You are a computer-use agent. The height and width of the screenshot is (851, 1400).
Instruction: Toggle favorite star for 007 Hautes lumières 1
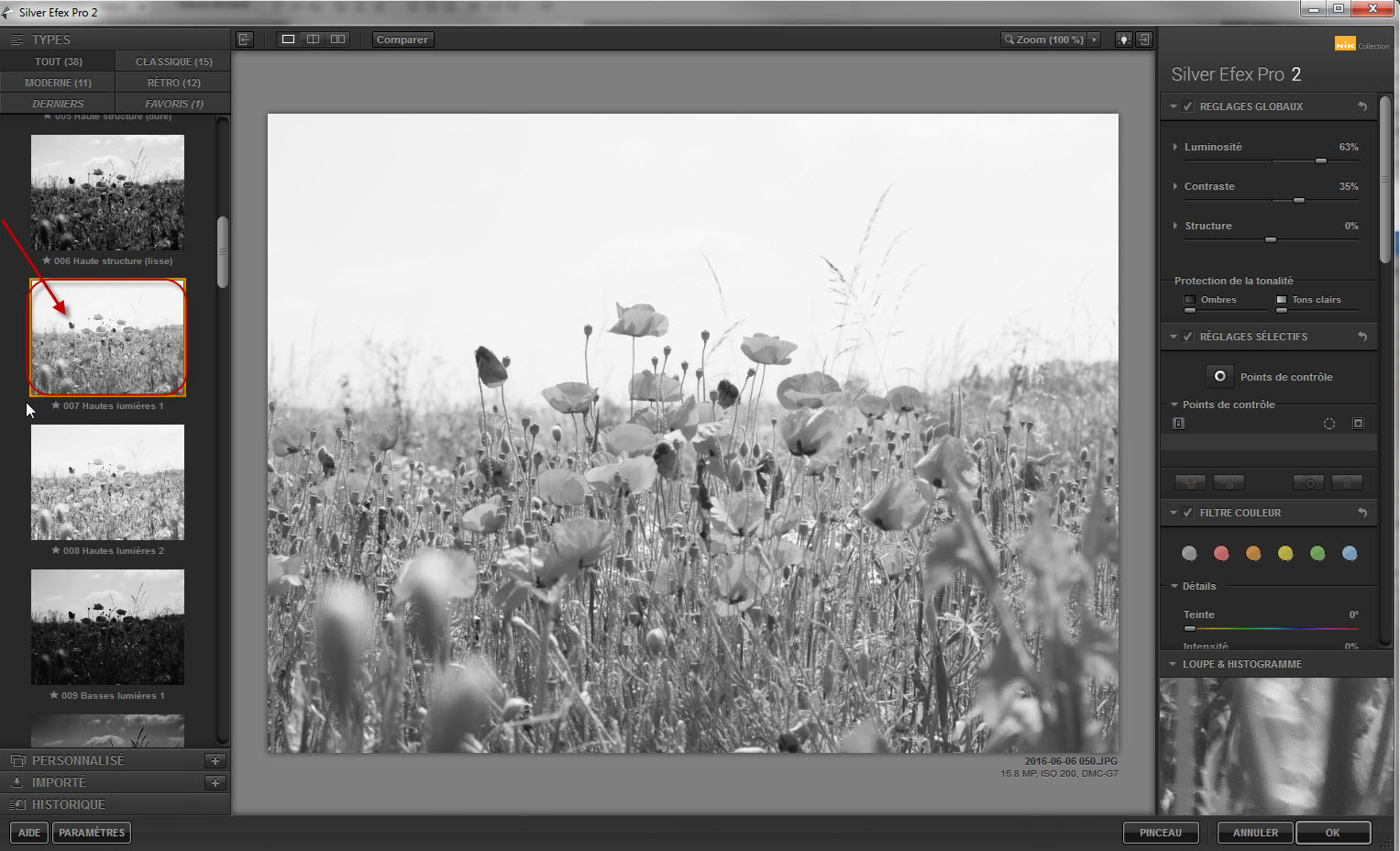tap(56, 405)
